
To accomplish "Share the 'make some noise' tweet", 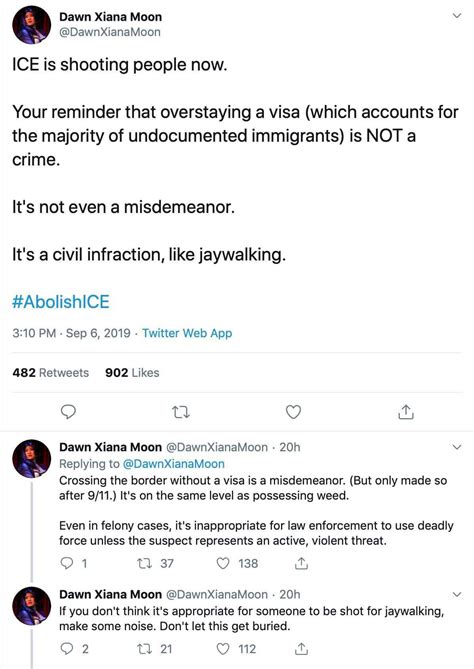I will (301, 649).
